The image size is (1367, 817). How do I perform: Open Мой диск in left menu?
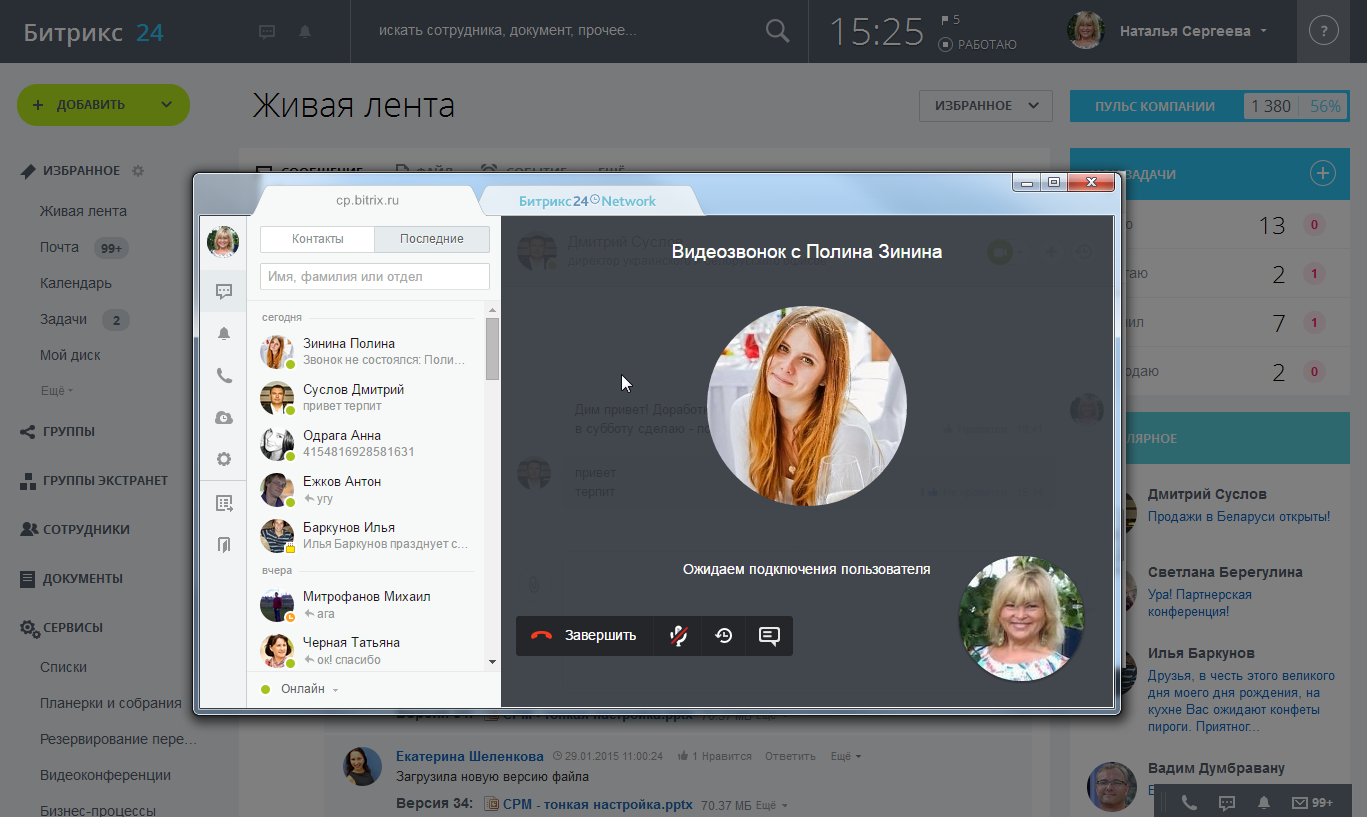tap(70, 355)
